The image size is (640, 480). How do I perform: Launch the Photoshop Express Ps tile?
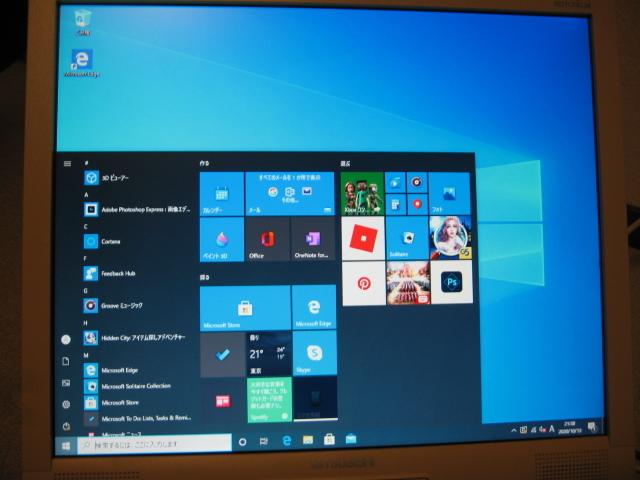coord(451,282)
